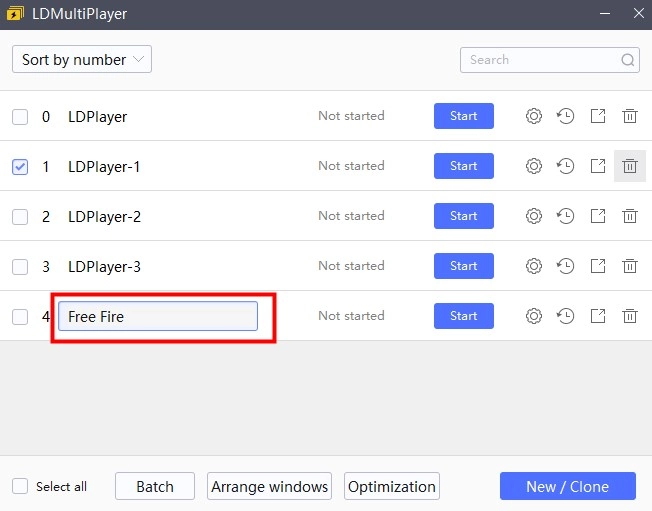Create shortcut icon for LDPlayer-1
Viewport: 652px width, 511px height.
point(598,166)
